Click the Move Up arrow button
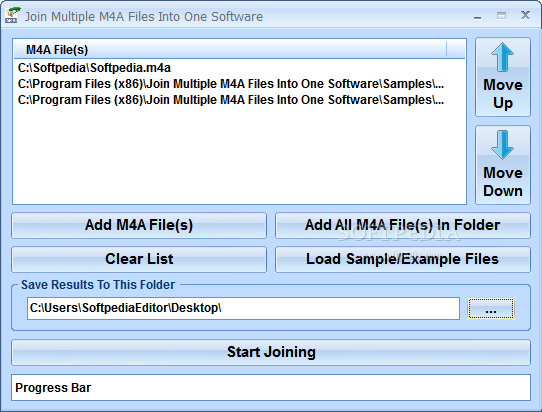The height and width of the screenshot is (412, 542). [x=503, y=77]
